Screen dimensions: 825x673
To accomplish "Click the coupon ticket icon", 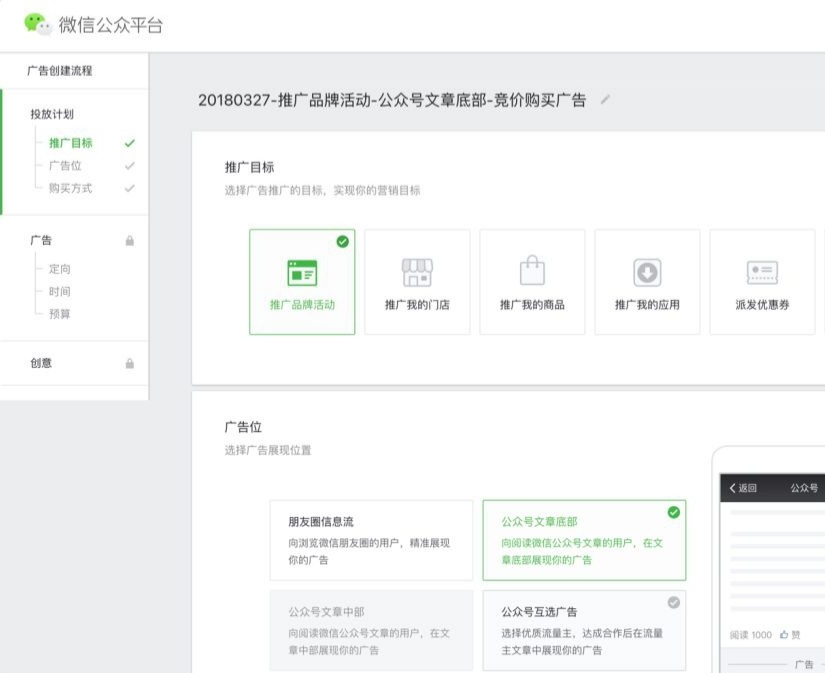I will coord(762,272).
